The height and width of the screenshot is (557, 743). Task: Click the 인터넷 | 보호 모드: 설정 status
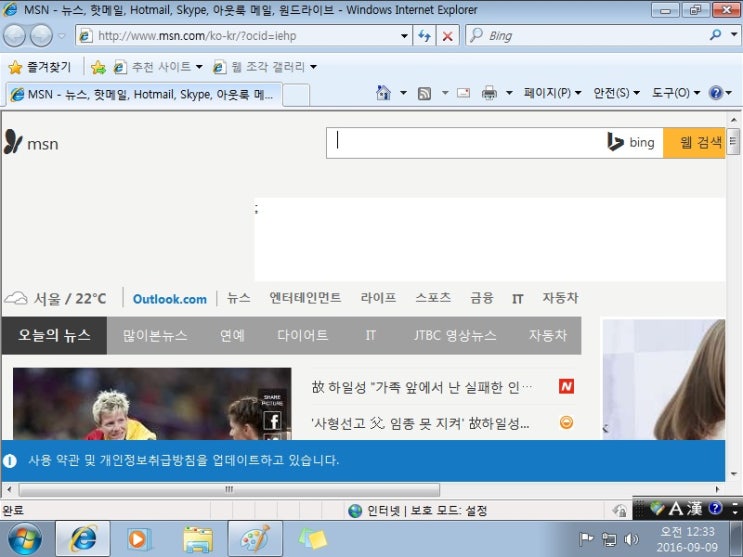(x=417, y=511)
